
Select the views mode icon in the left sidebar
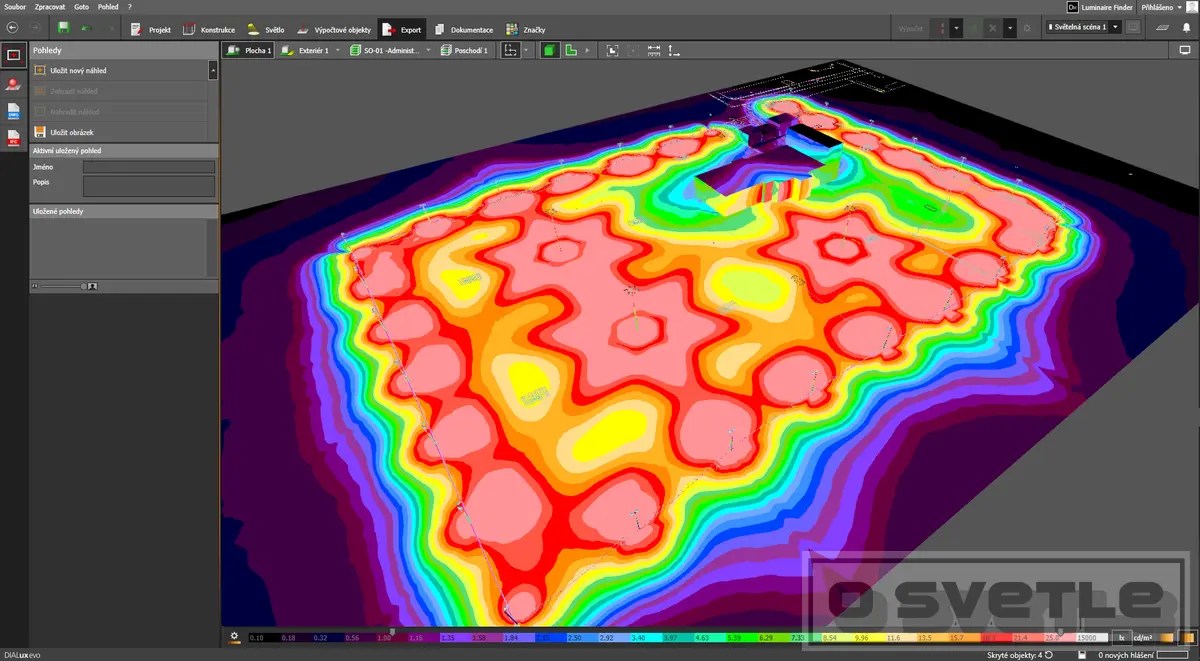[x=14, y=55]
